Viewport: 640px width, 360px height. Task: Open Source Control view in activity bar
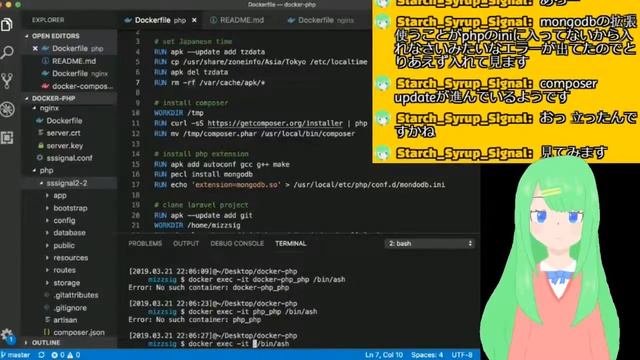click(x=7, y=81)
